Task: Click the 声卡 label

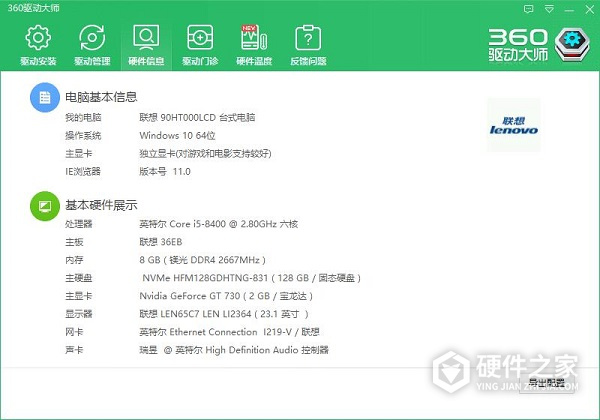Action: point(74,350)
